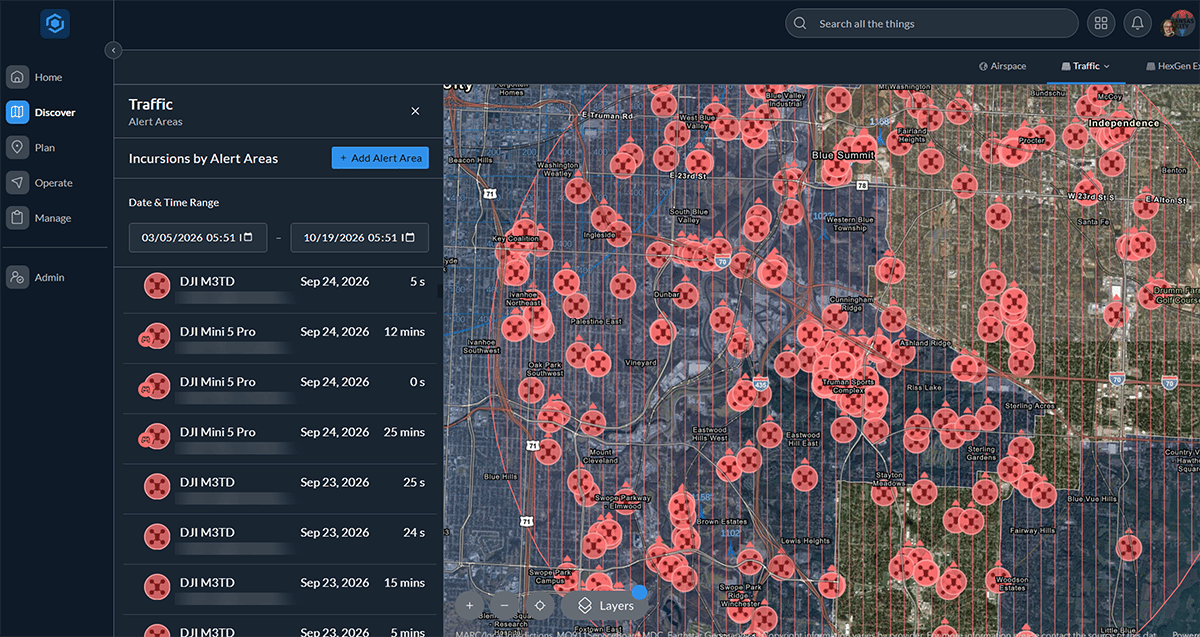Select the DJI M3TD 5 s incursion
The image size is (1200, 637).
280,288
